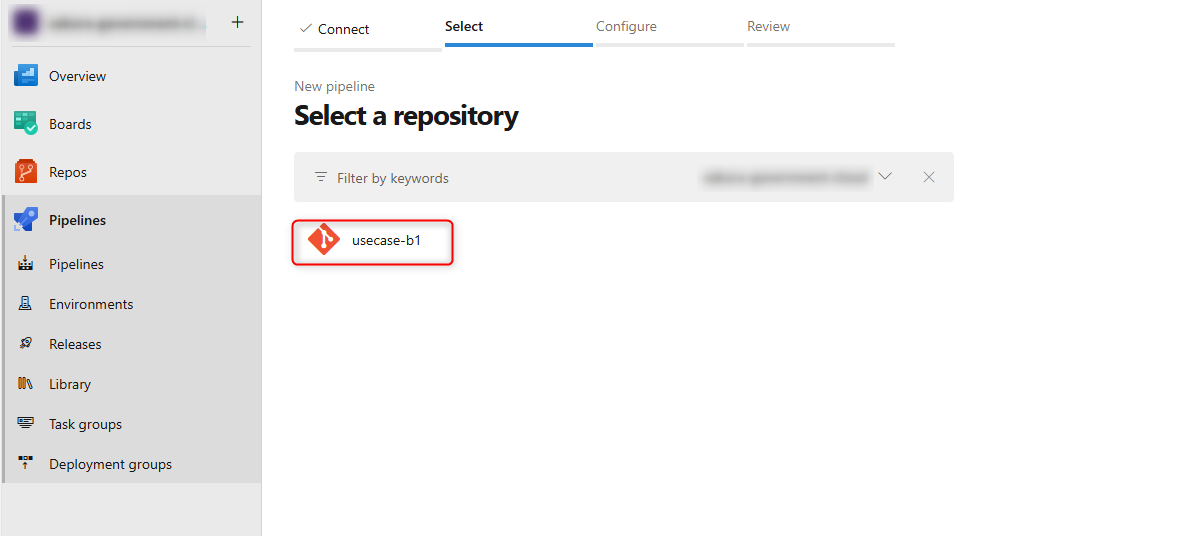Clear the filter with the X icon
The image size is (1194, 536).
pyautogui.click(x=929, y=177)
